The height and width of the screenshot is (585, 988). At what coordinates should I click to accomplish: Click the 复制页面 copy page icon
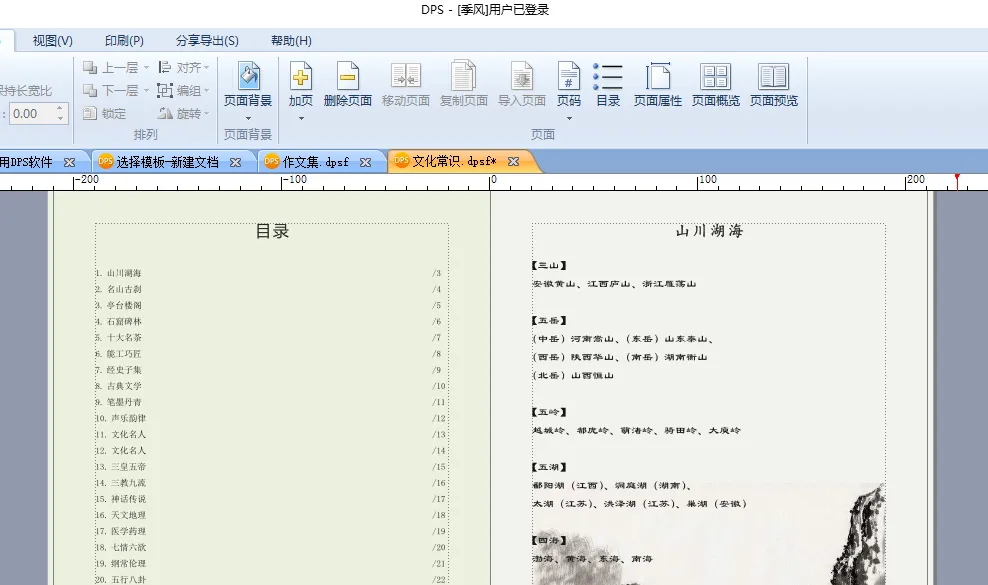tap(463, 77)
